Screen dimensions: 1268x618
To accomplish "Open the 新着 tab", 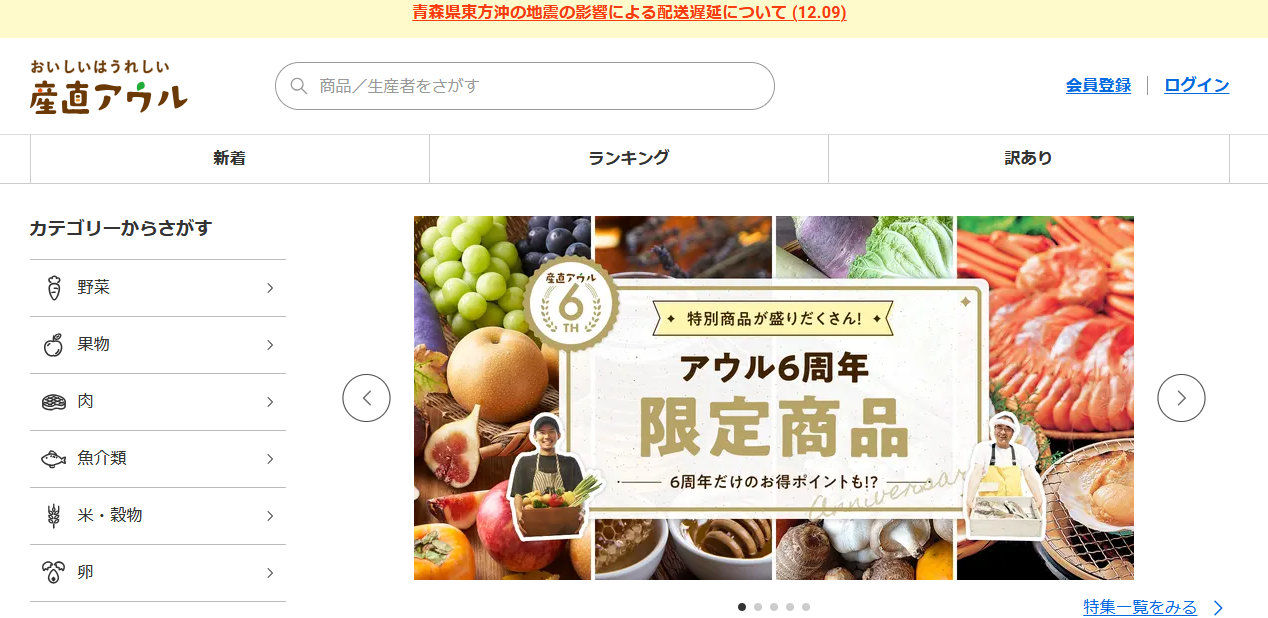I will tap(230, 159).
